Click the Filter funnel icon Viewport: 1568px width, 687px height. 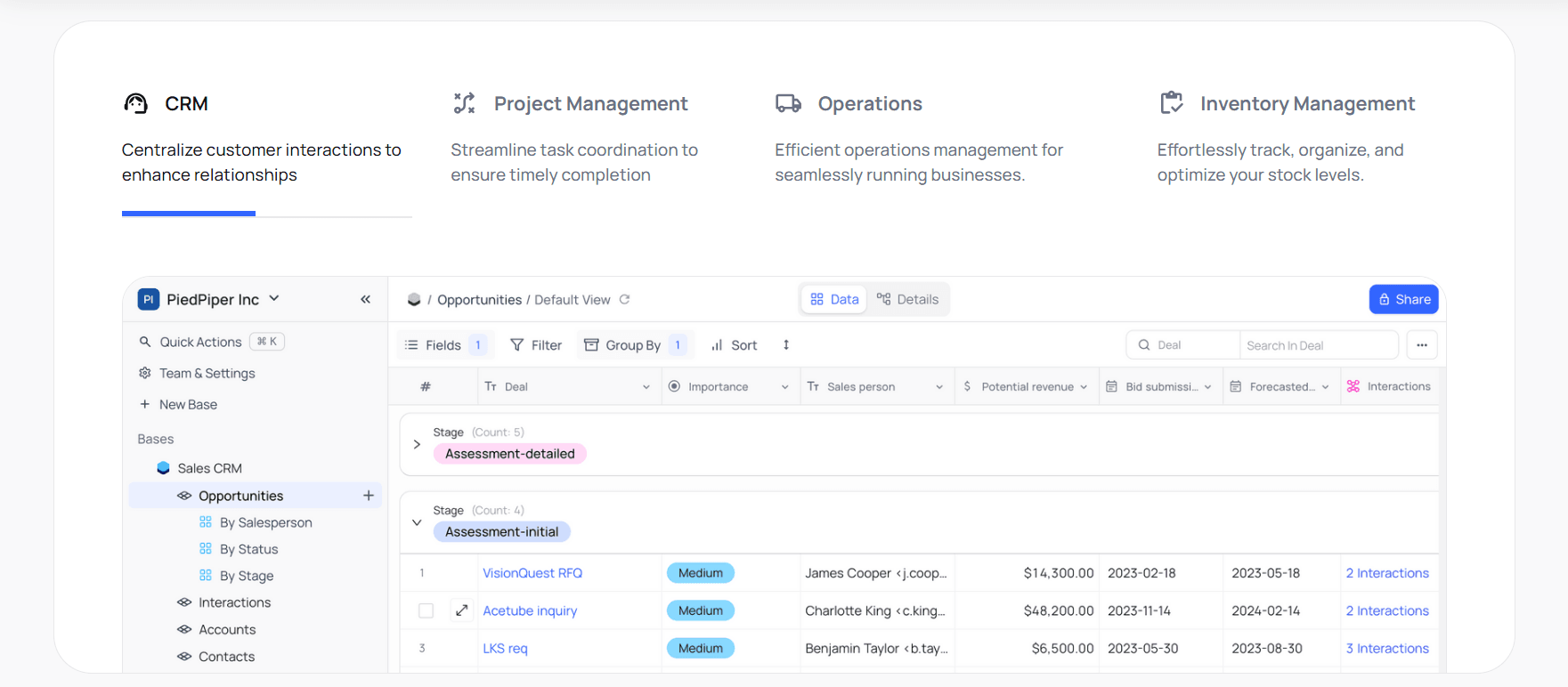[x=516, y=345]
